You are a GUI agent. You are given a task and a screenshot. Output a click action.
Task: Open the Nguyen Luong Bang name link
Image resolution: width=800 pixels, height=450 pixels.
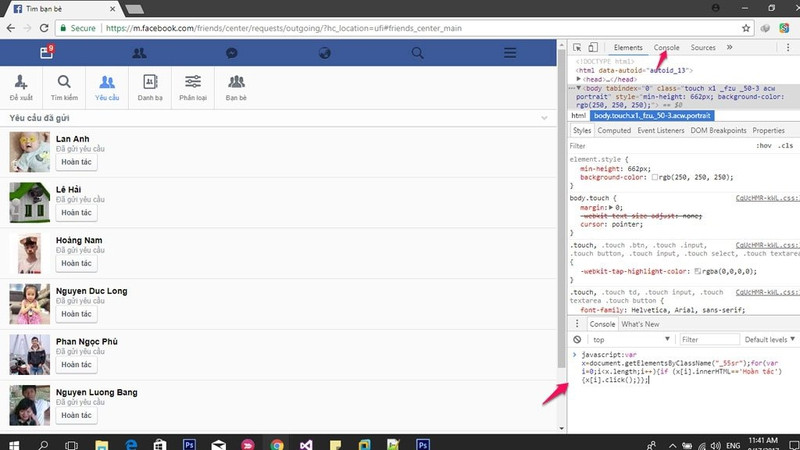pos(97,392)
